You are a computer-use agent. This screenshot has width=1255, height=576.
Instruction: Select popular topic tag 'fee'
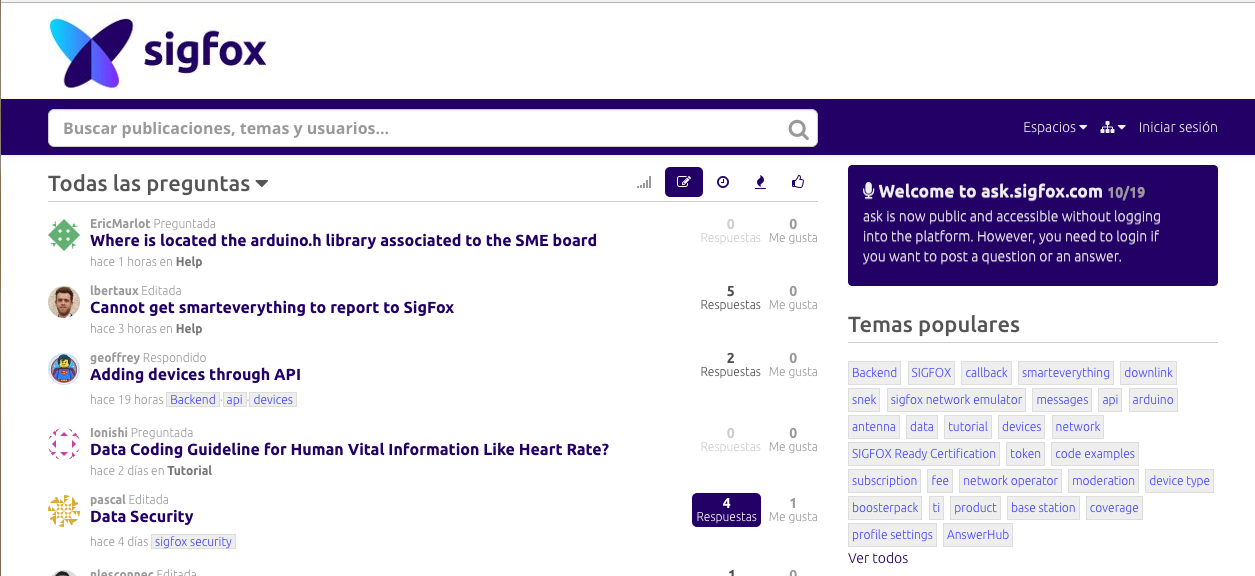[x=940, y=481]
